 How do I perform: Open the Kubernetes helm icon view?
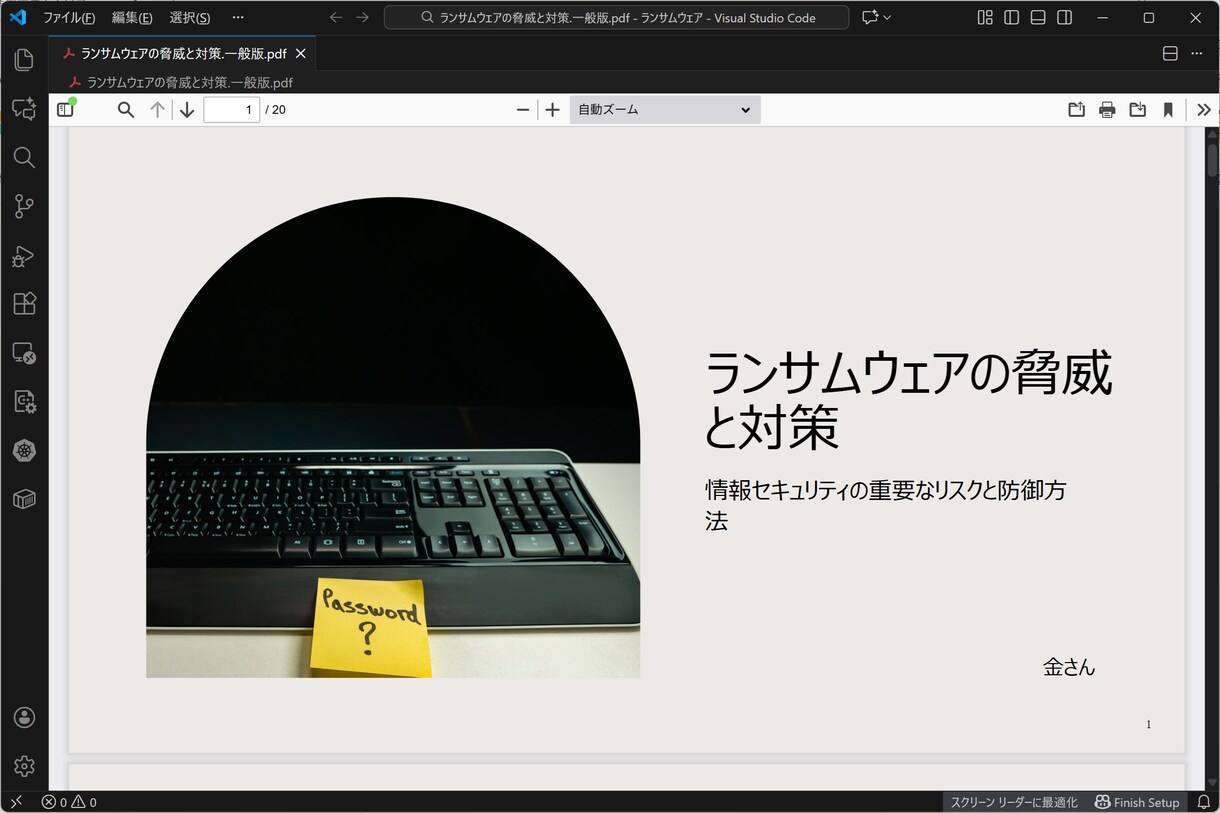[24, 451]
